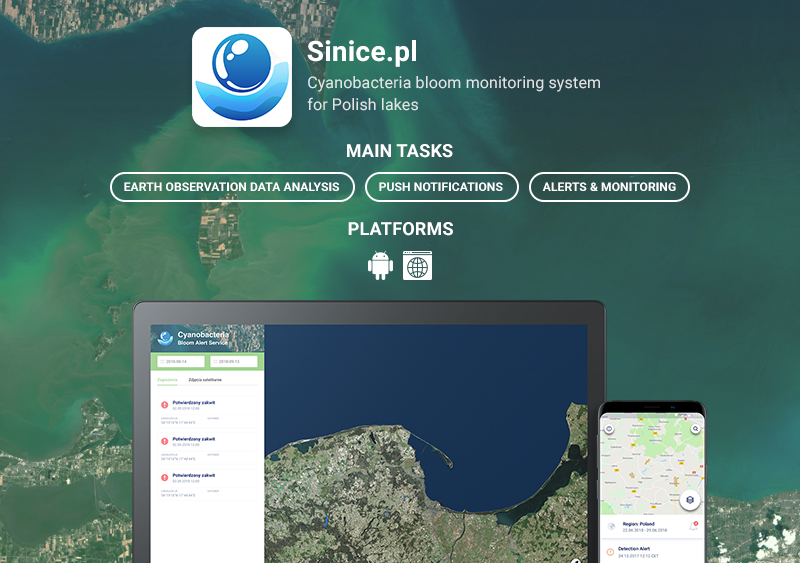Switch to the Zdjęcia satelitarne tab

point(205,380)
